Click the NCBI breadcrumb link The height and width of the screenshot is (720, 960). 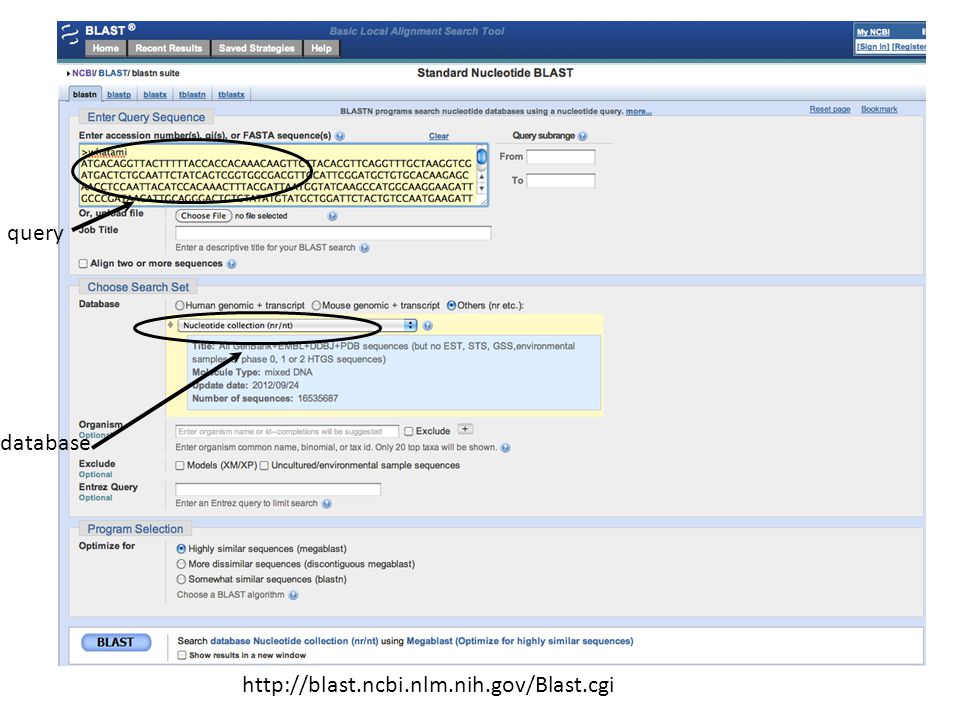click(x=83, y=73)
